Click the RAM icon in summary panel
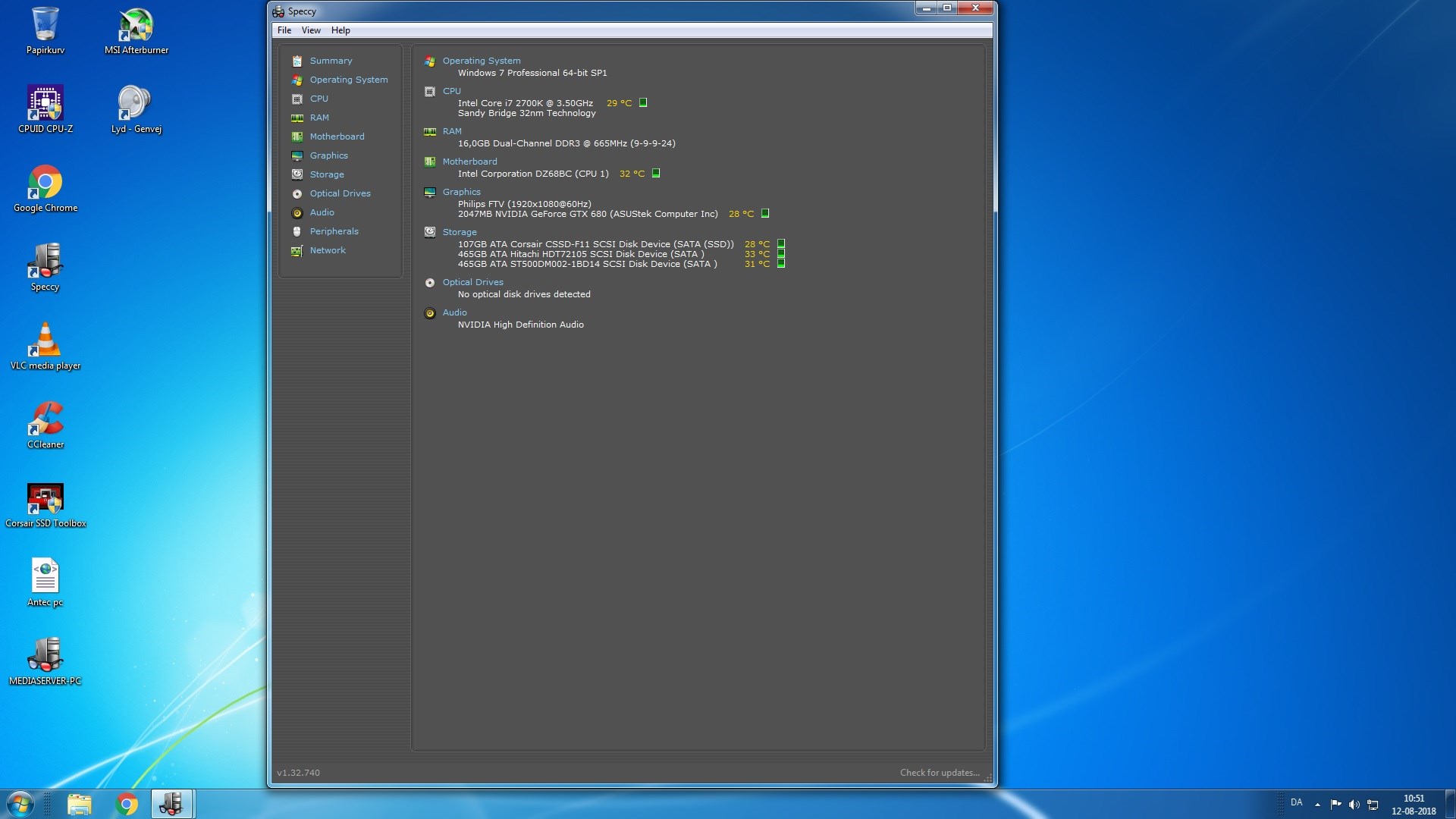The height and width of the screenshot is (819, 1456). (x=430, y=132)
